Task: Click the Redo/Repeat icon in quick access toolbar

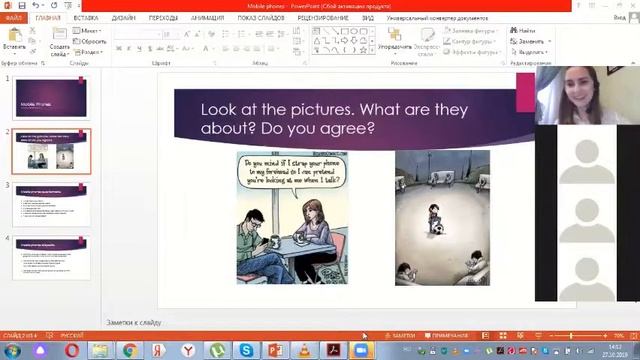Action: click(54, 5)
